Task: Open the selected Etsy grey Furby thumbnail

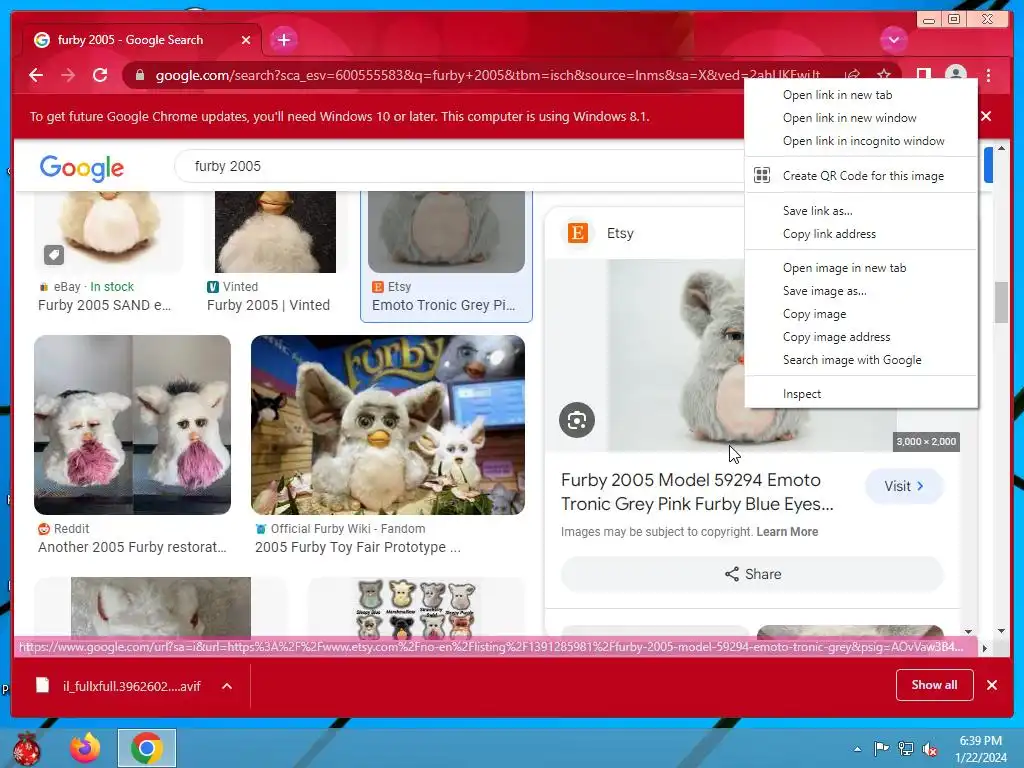Action: (x=447, y=232)
